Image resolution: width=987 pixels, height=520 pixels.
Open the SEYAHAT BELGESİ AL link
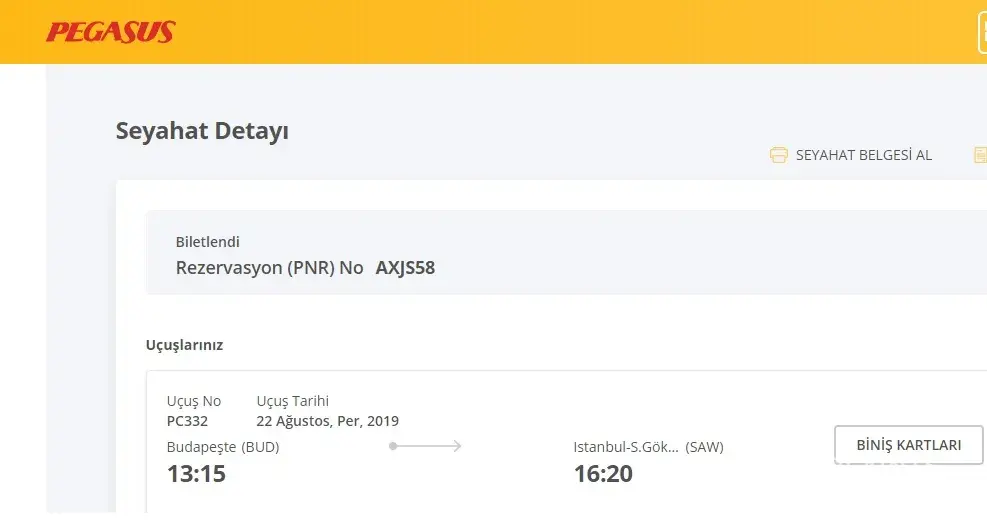863,155
